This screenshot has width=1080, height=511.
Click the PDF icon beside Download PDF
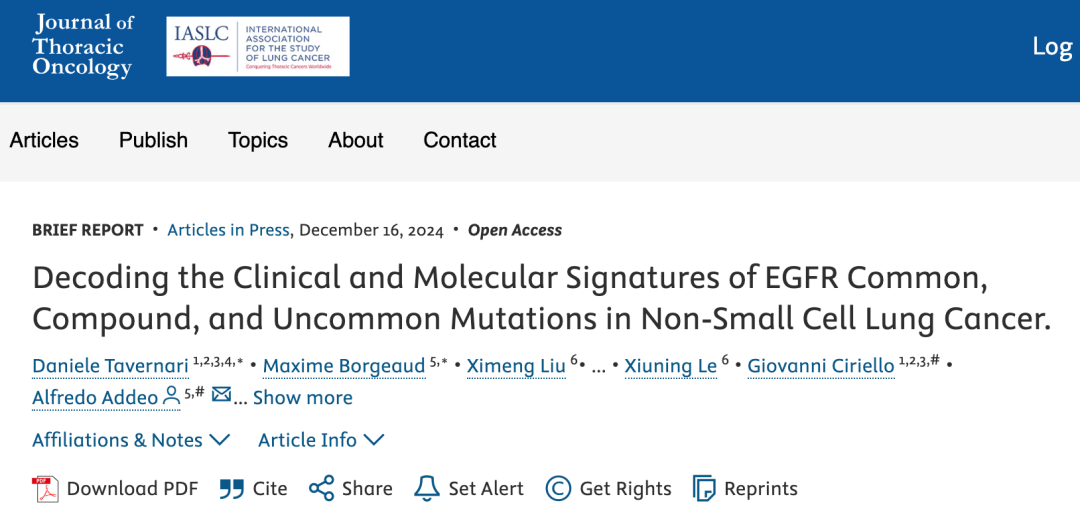pos(45,488)
